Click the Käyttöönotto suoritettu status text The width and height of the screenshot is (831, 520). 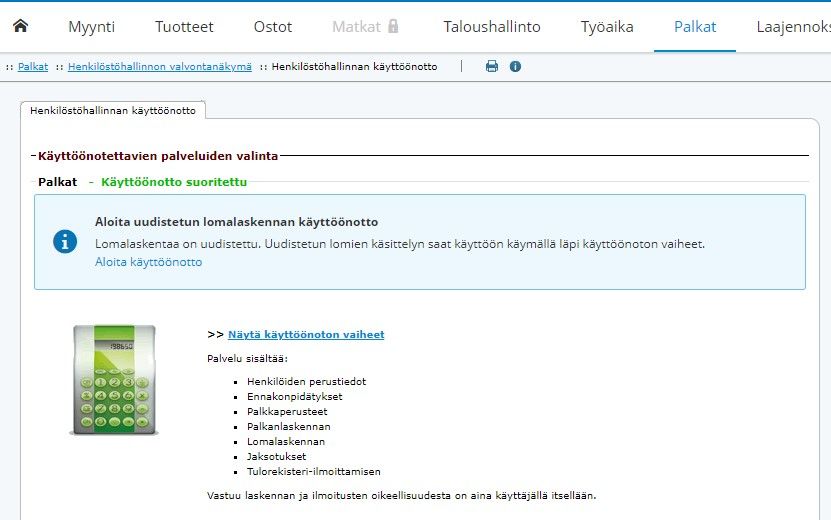pyautogui.click(x=174, y=182)
